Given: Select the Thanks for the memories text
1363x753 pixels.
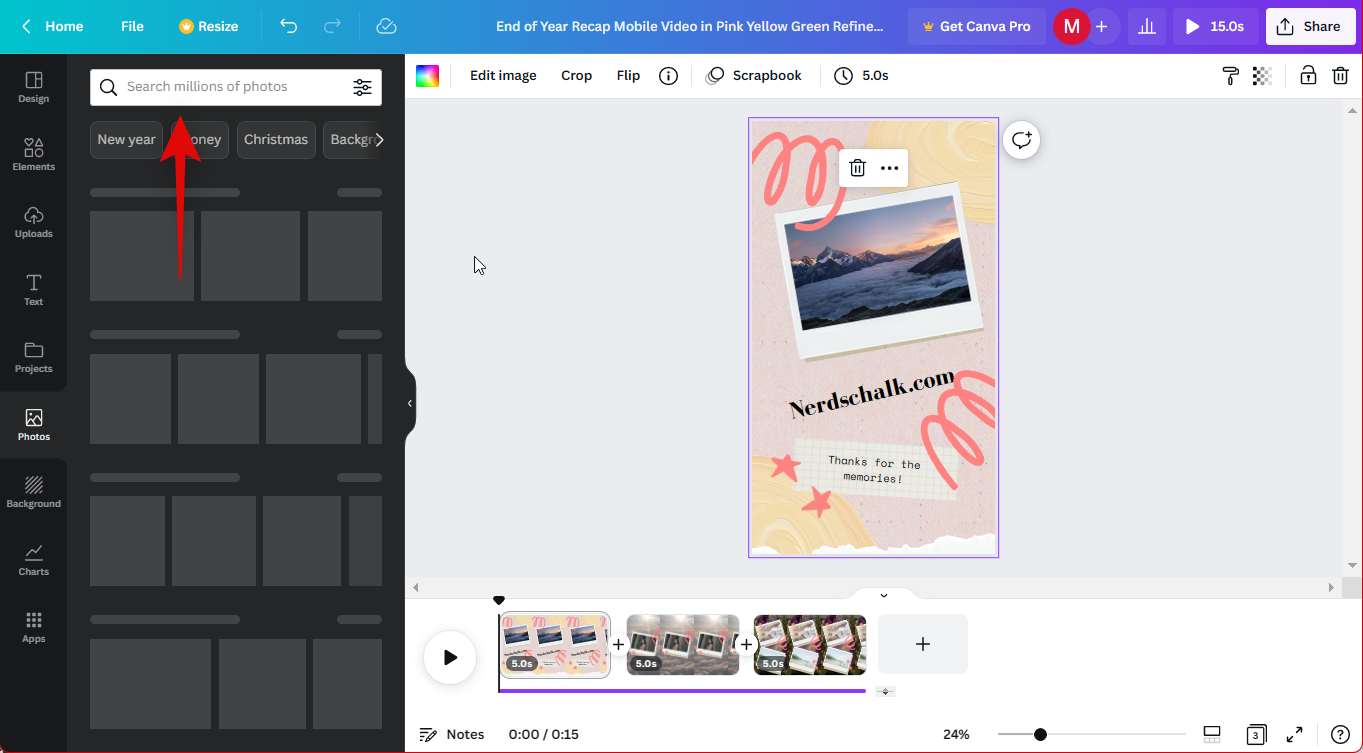Looking at the screenshot, I should [874, 470].
